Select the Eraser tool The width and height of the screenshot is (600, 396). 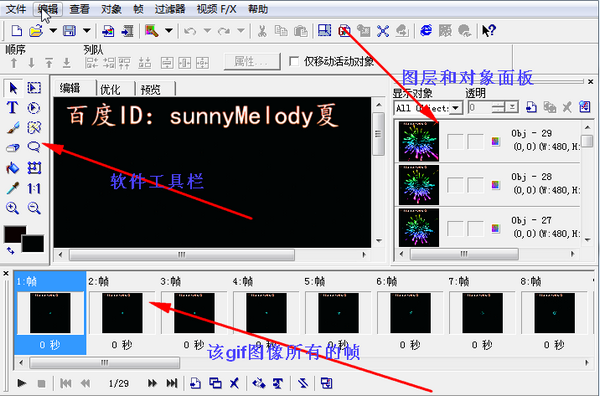[13, 148]
